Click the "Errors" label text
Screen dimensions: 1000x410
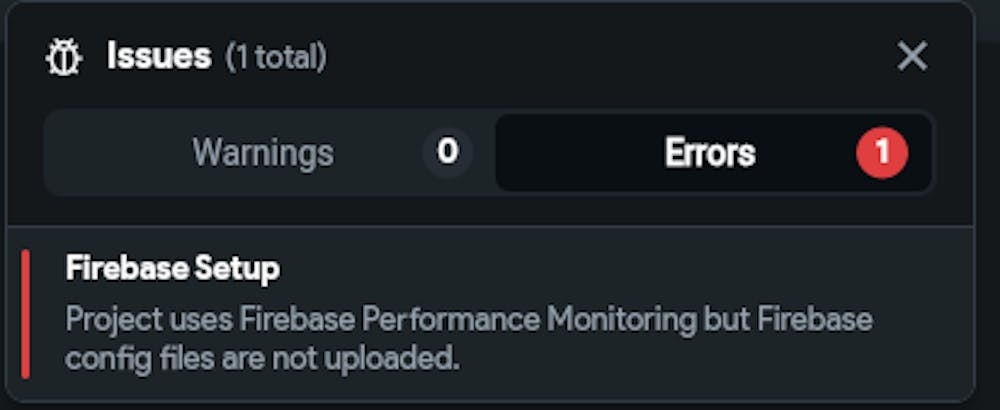(710, 153)
